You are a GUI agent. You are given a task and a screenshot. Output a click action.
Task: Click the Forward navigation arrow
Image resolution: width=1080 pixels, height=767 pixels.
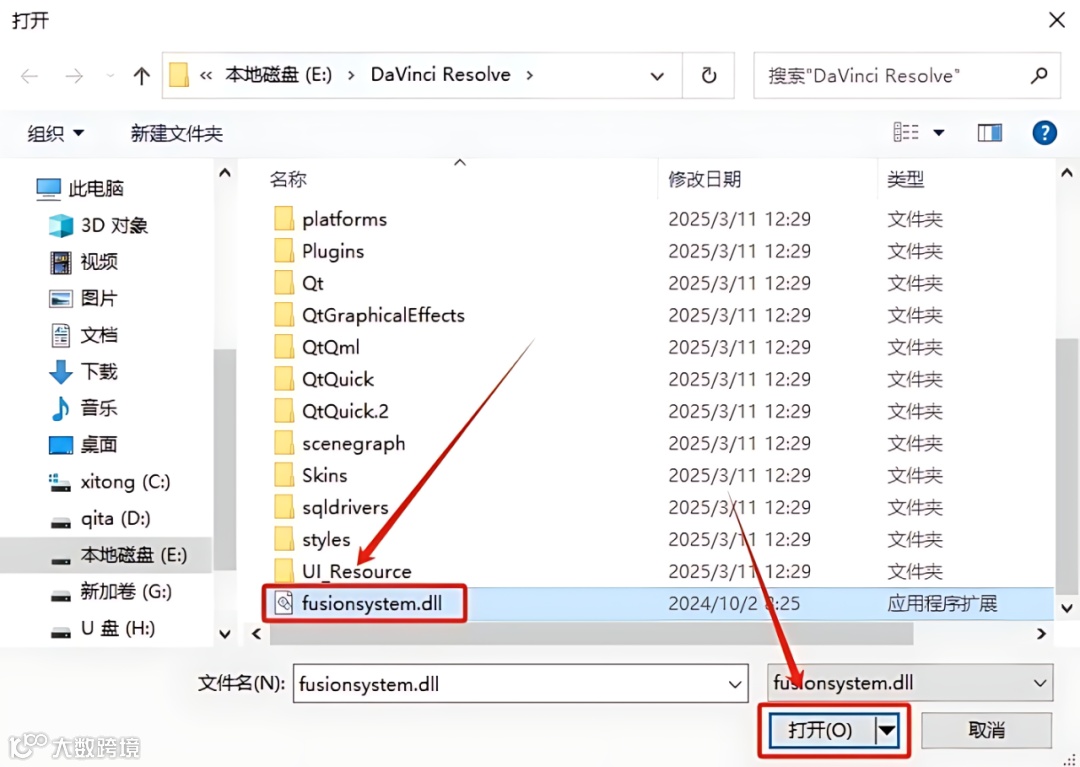pyautogui.click(x=74, y=76)
